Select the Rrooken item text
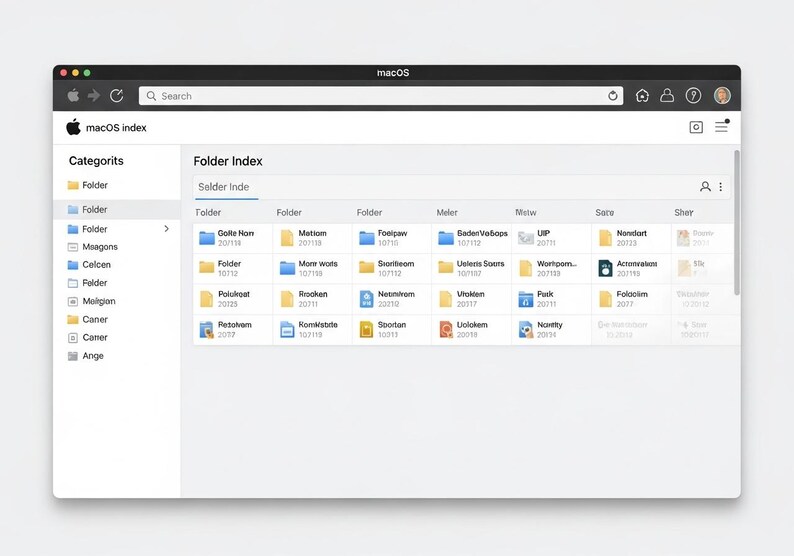This screenshot has height=556, width=794. (x=312, y=294)
